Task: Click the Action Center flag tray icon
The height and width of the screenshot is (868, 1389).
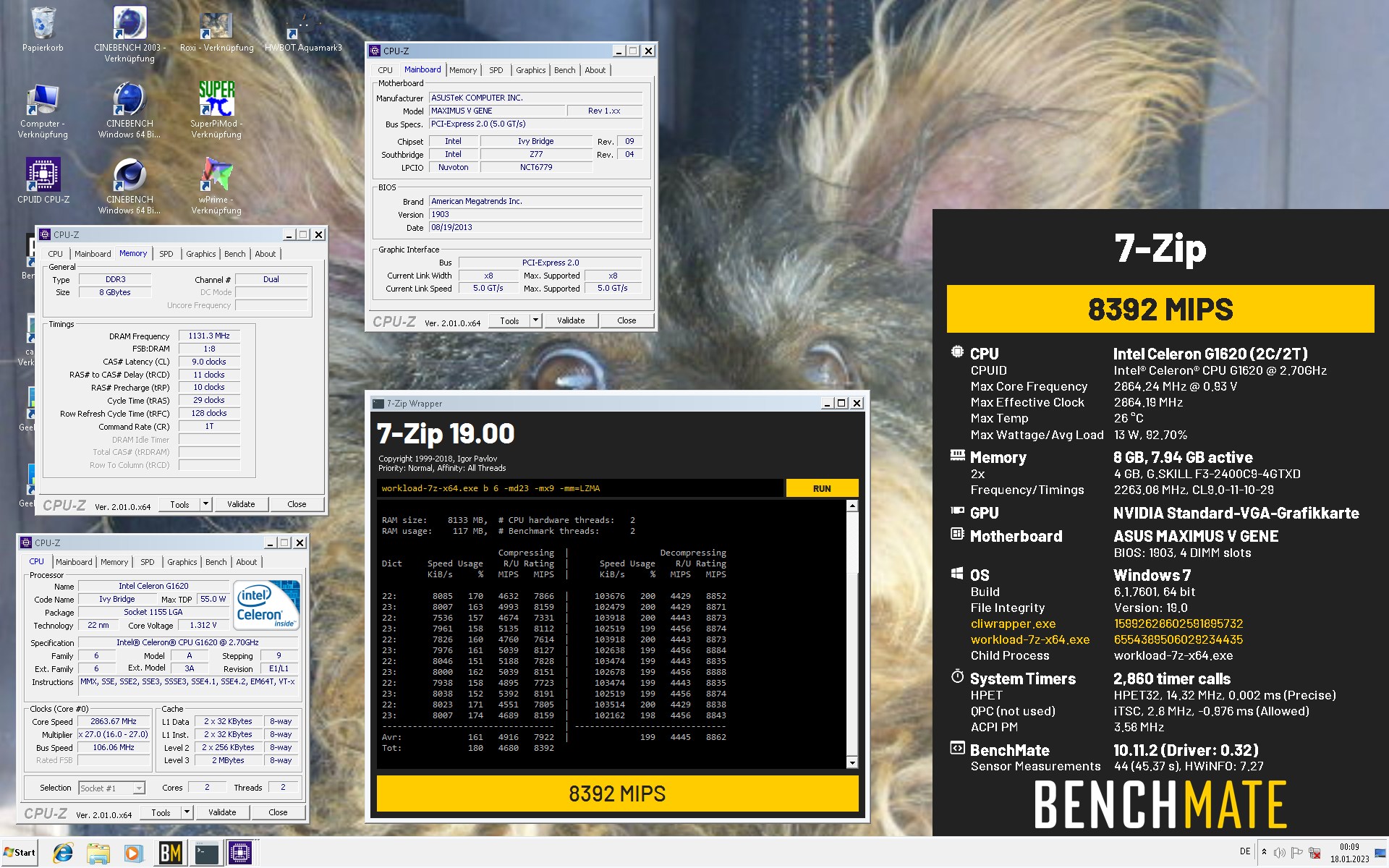Action: click(x=1297, y=853)
